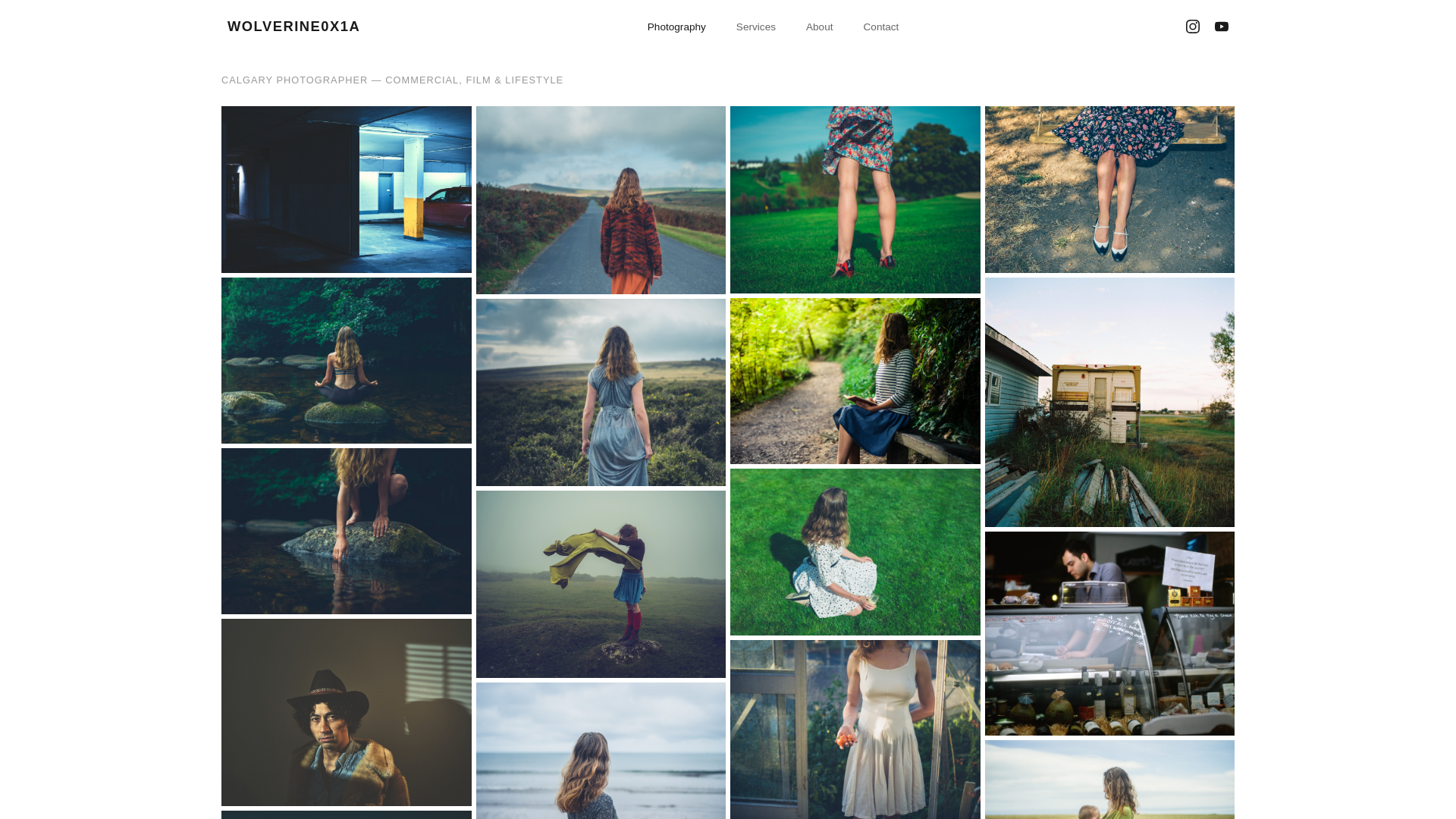
Task: Open woman with green blanket in wind
Action: click(601, 584)
